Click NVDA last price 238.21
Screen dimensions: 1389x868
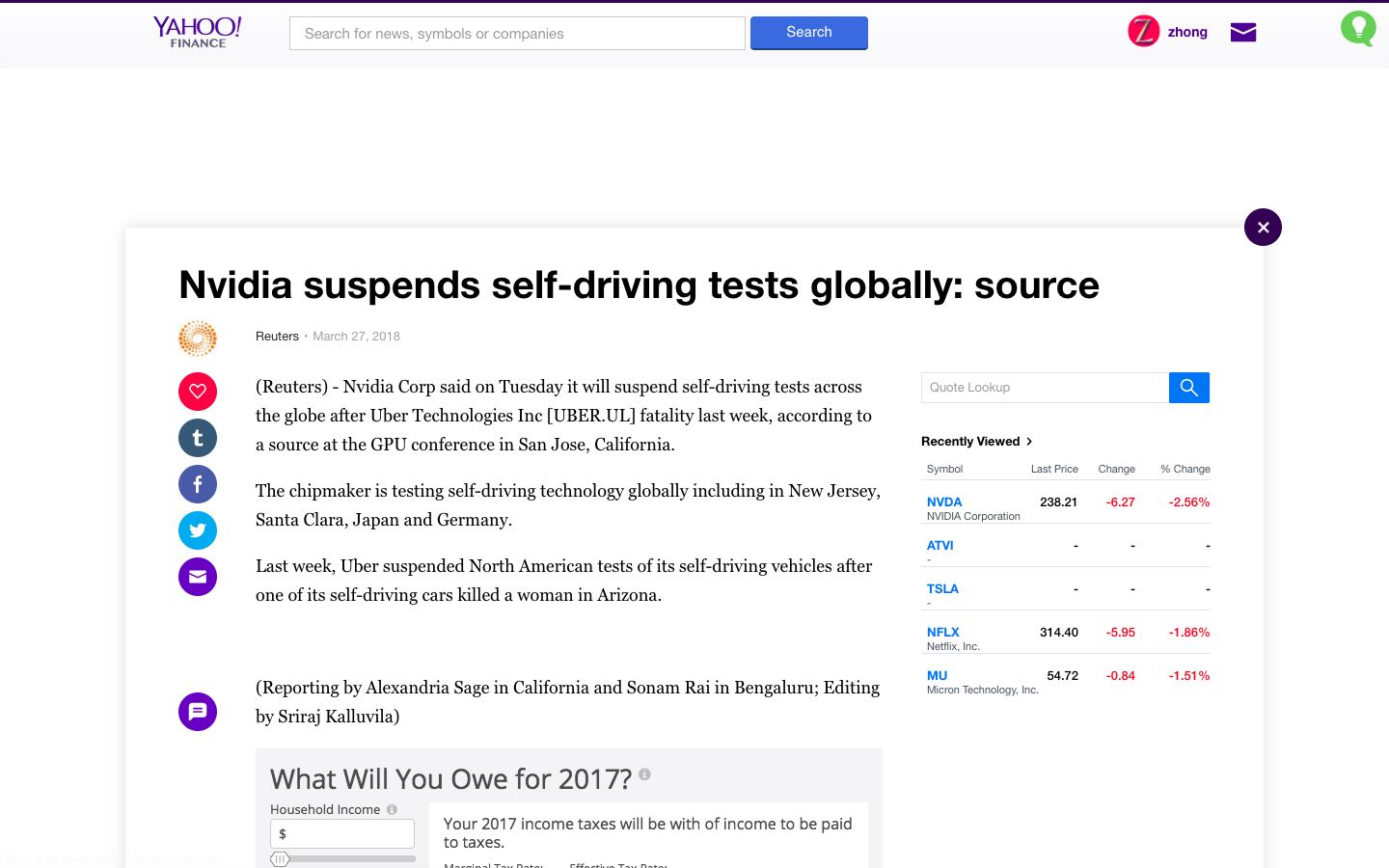coord(1058,502)
